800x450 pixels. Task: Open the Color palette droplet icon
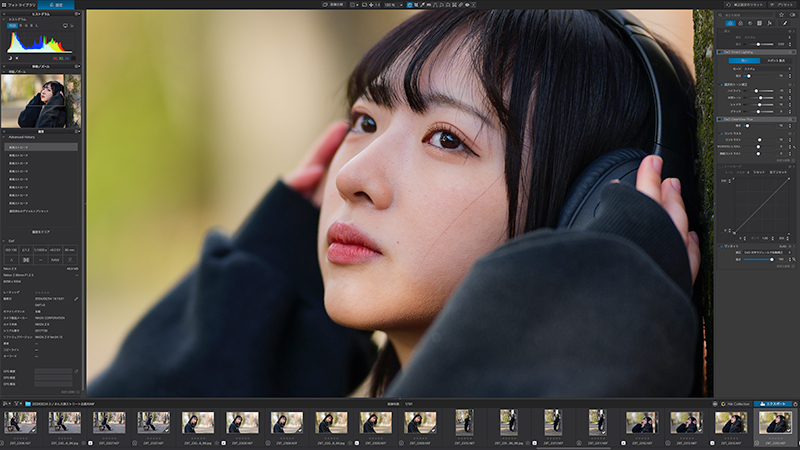coord(740,23)
